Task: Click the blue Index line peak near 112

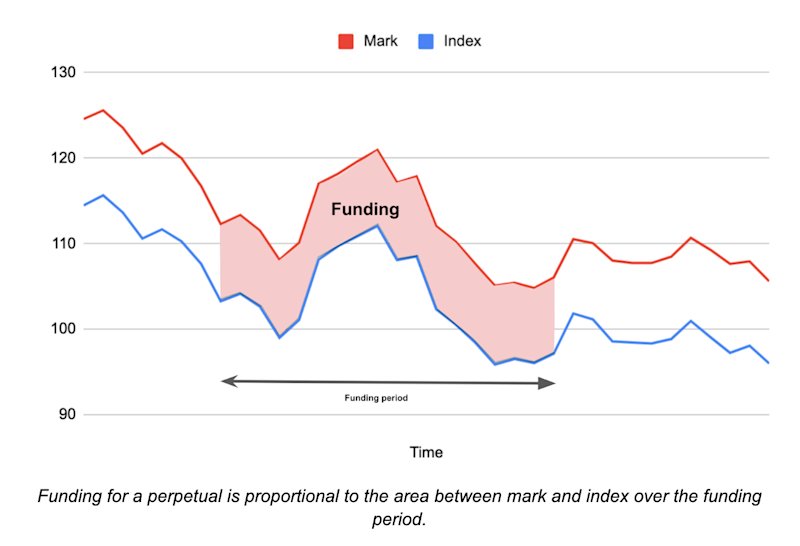Action: pyautogui.click(x=377, y=225)
